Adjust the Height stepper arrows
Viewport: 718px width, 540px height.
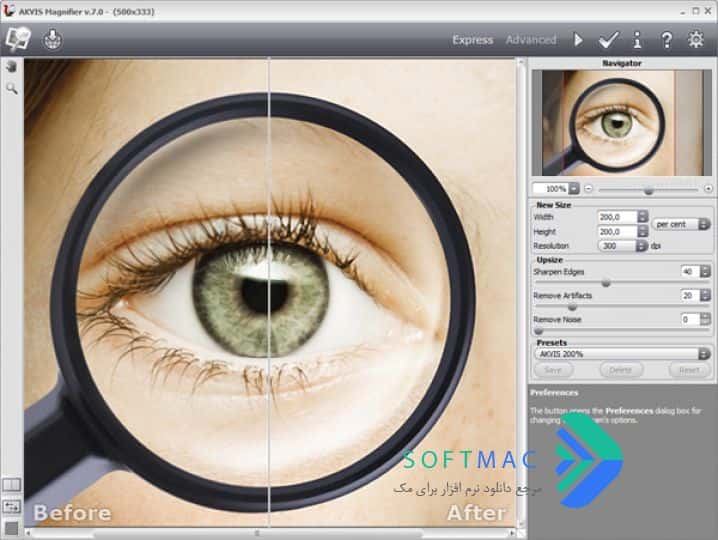point(642,232)
